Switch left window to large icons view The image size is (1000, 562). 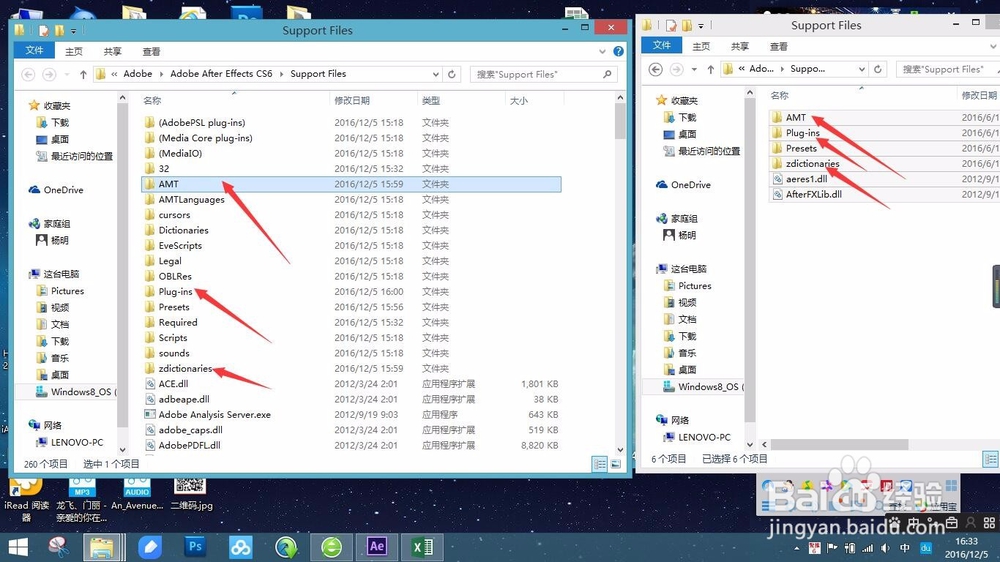[x=615, y=464]
